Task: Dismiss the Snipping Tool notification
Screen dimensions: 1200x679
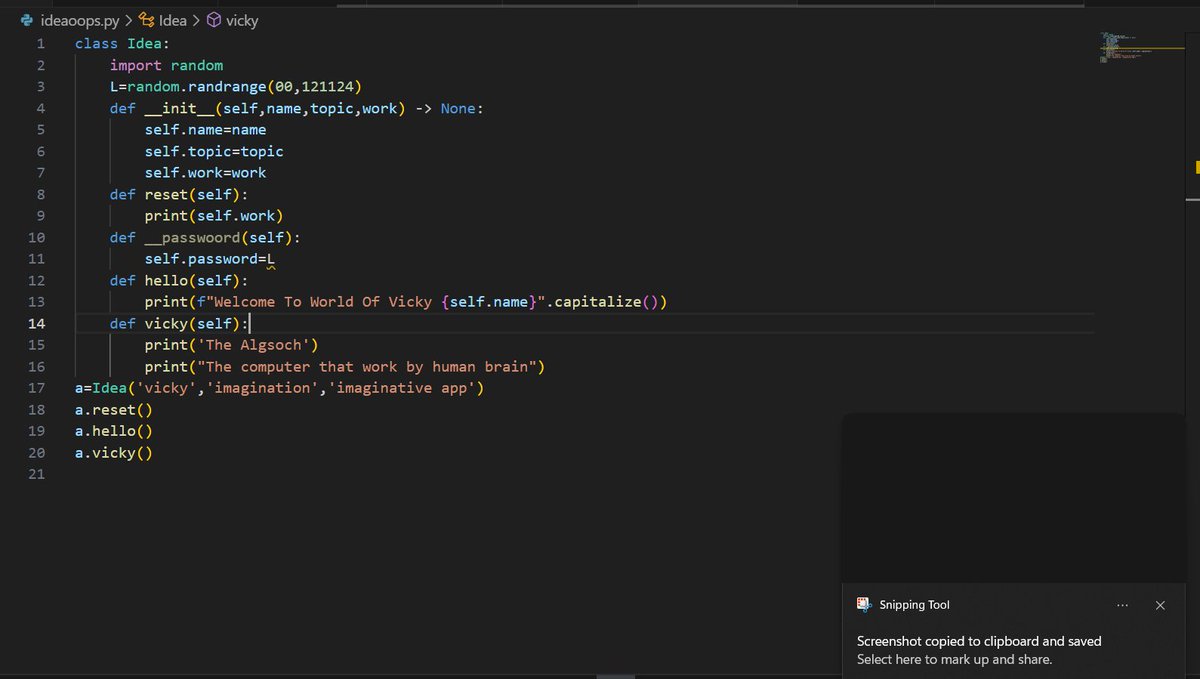Action: point(1160,605)
